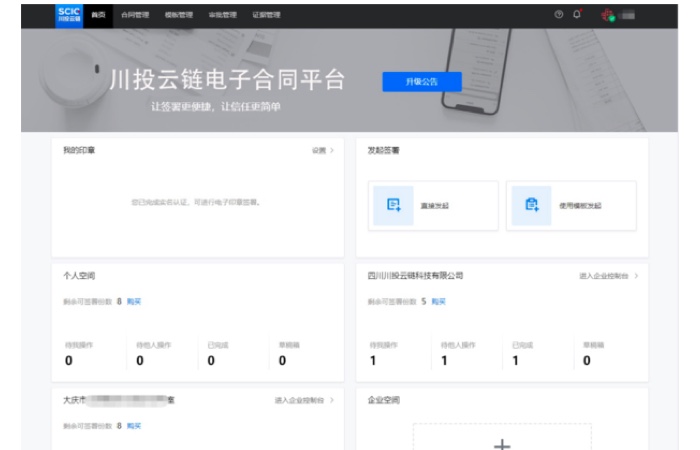Open the 证据管理 menu
Image resolution: width=700 pixels, height=450 pixels.
[x=266, y=15]
